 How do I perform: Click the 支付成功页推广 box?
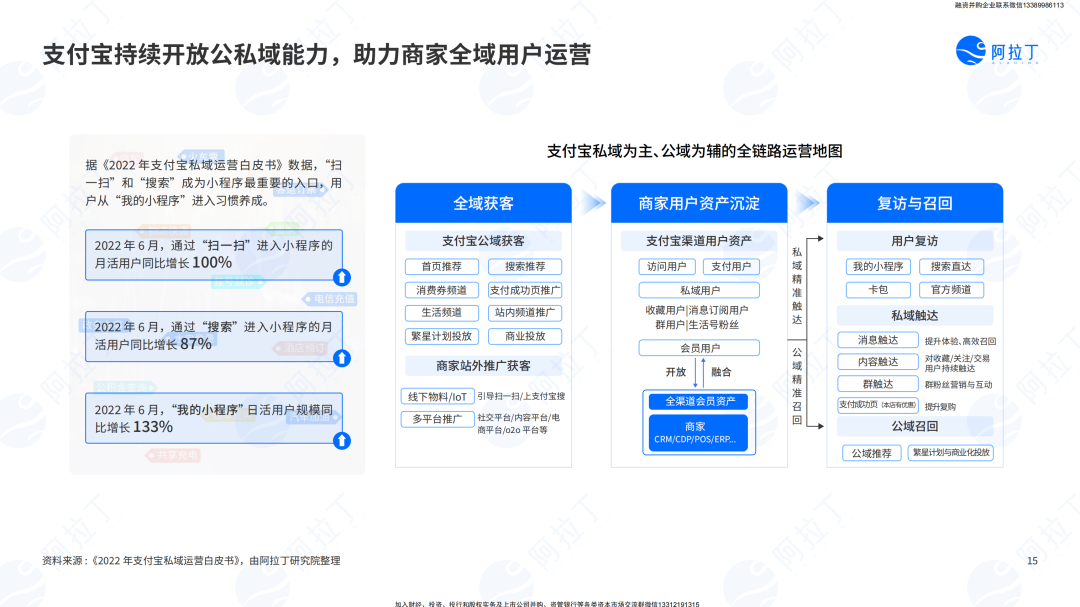(x=525, y=290)
